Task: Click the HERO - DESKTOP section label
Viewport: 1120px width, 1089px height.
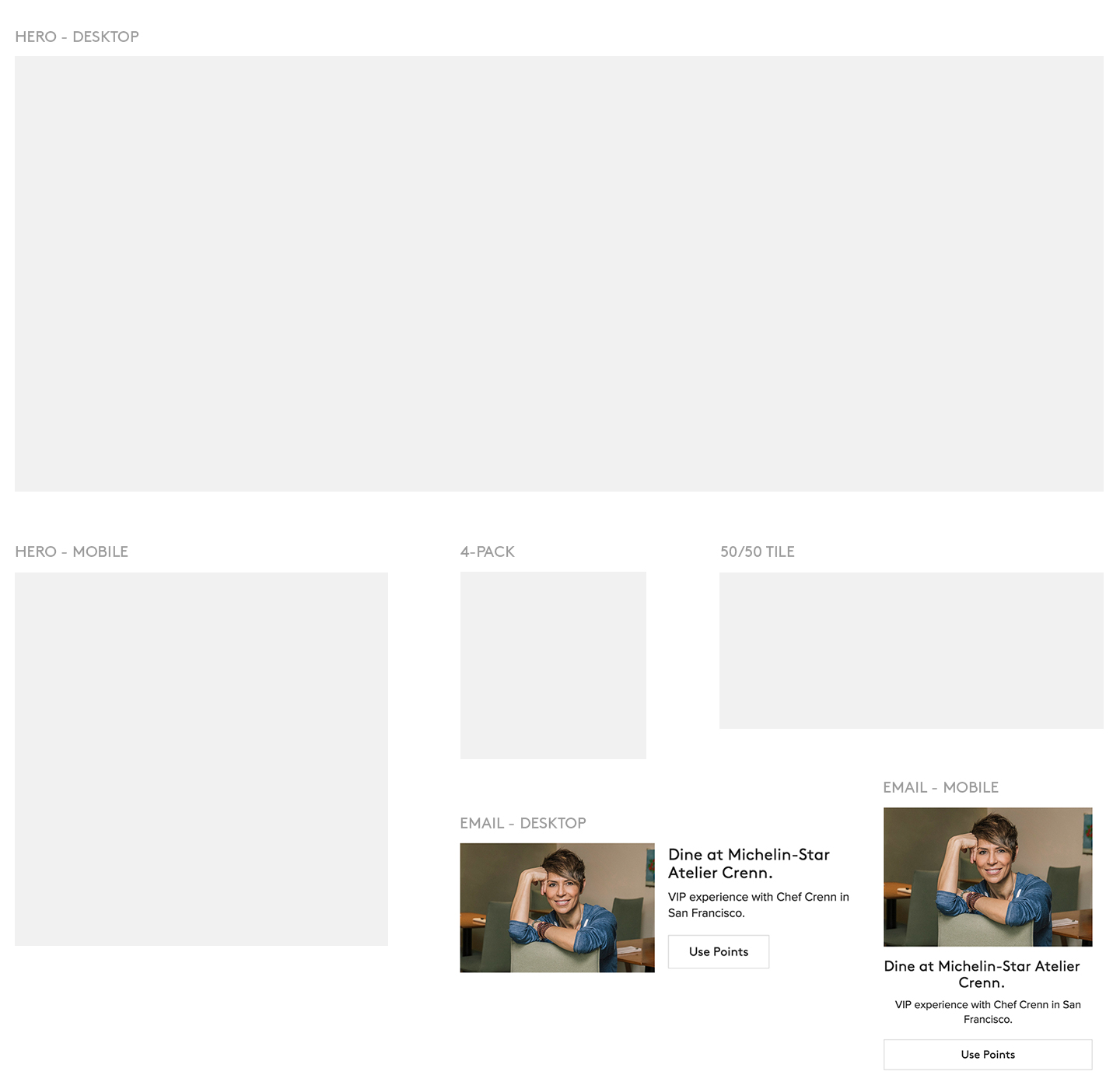Action: (x=77, y=37)
